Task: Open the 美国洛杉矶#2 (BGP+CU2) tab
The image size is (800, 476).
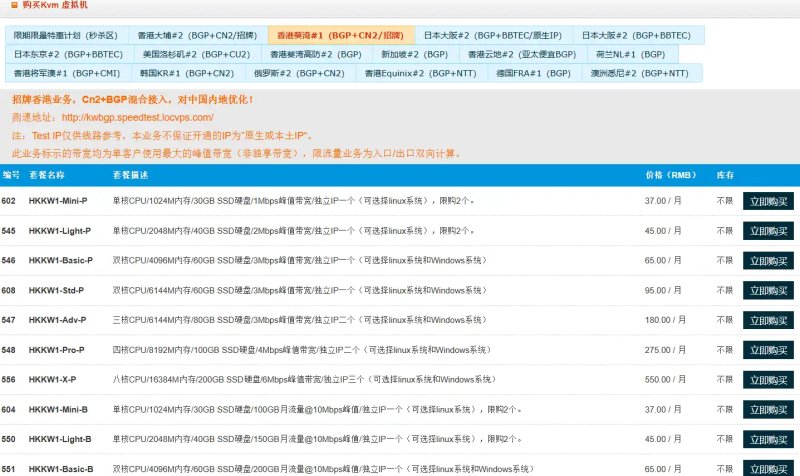Action: tap(196, 55)
